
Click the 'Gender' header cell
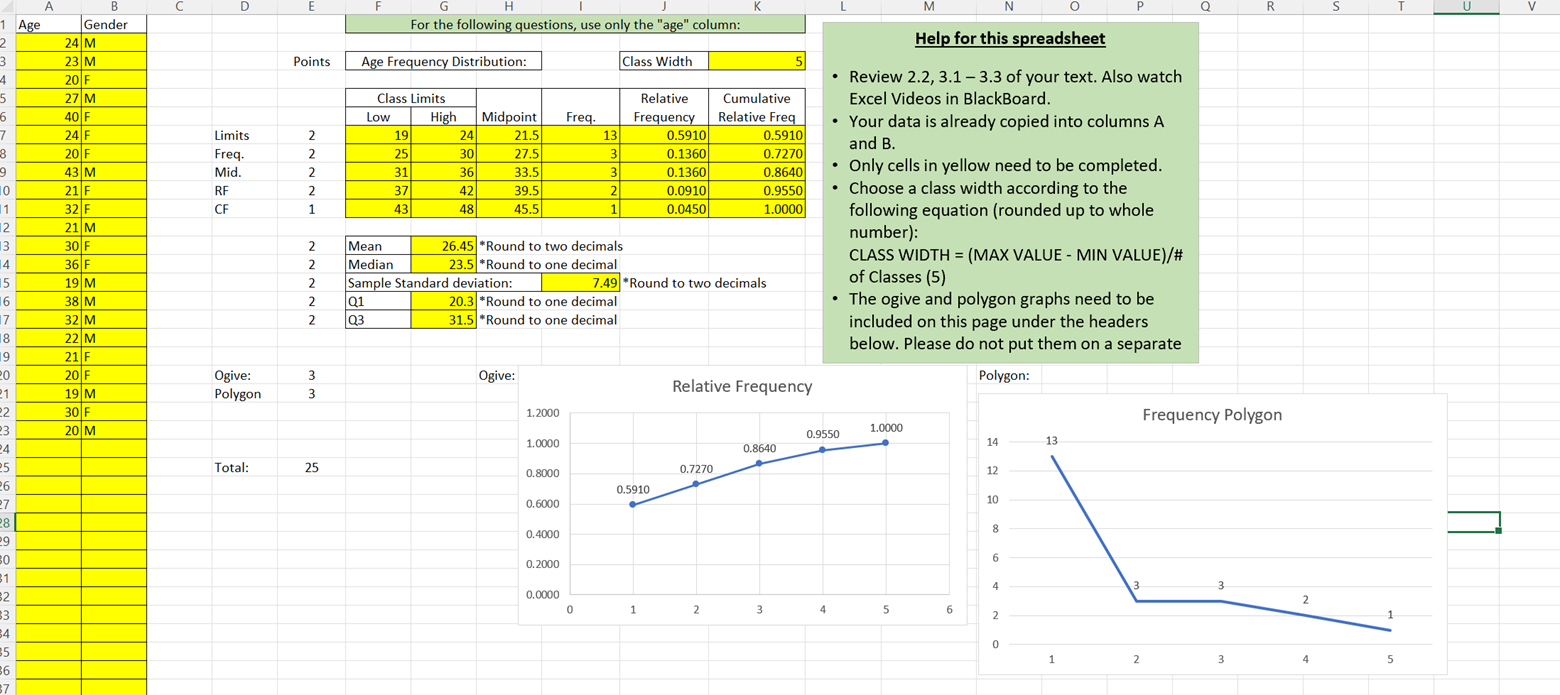click(114, 24)
